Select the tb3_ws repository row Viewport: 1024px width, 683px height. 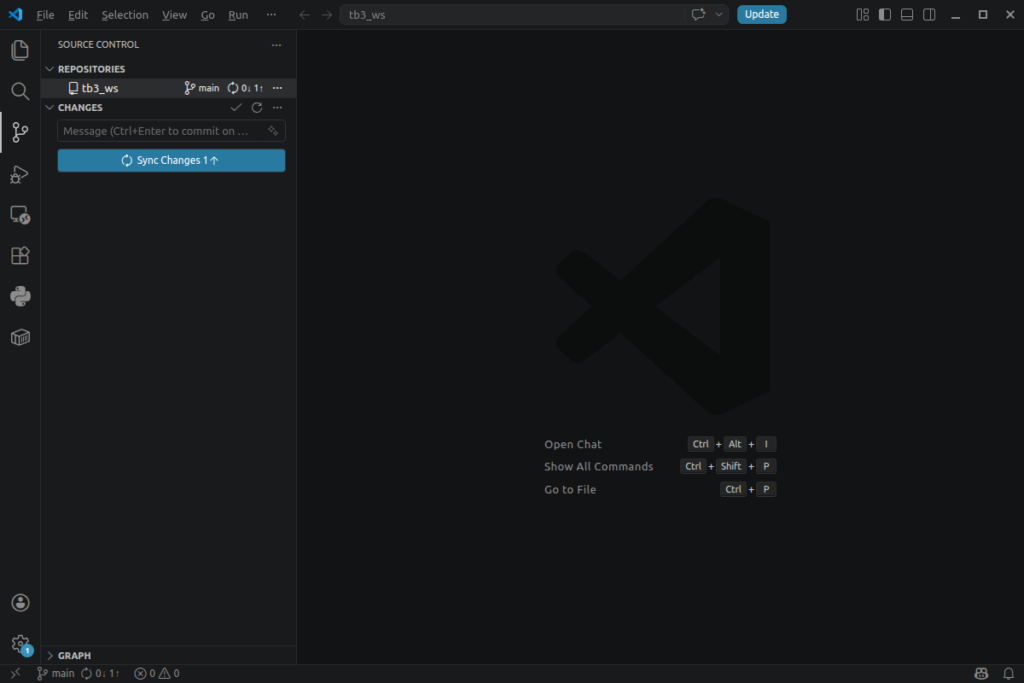click(168, 88)
